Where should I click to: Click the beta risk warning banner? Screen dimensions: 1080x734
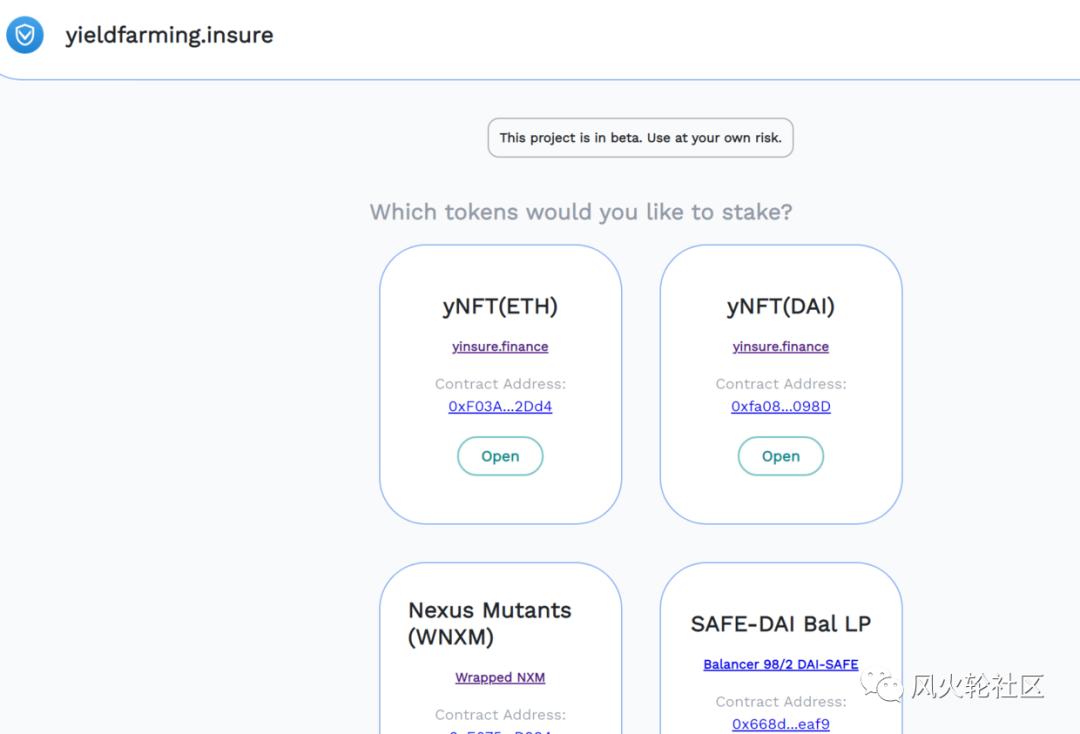[640, 138]
